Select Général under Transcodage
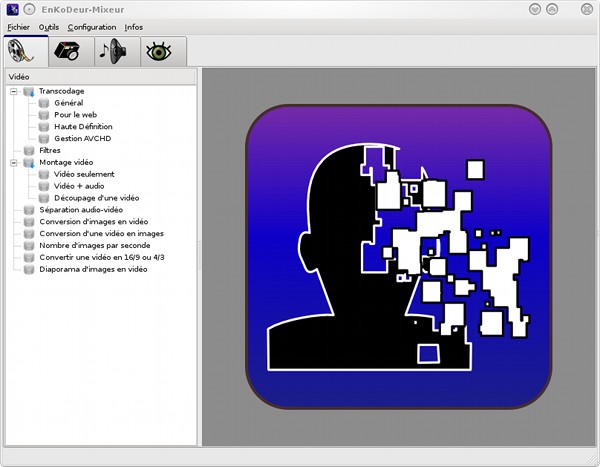Screen dimensions: 600x467 tap(69, 103)
